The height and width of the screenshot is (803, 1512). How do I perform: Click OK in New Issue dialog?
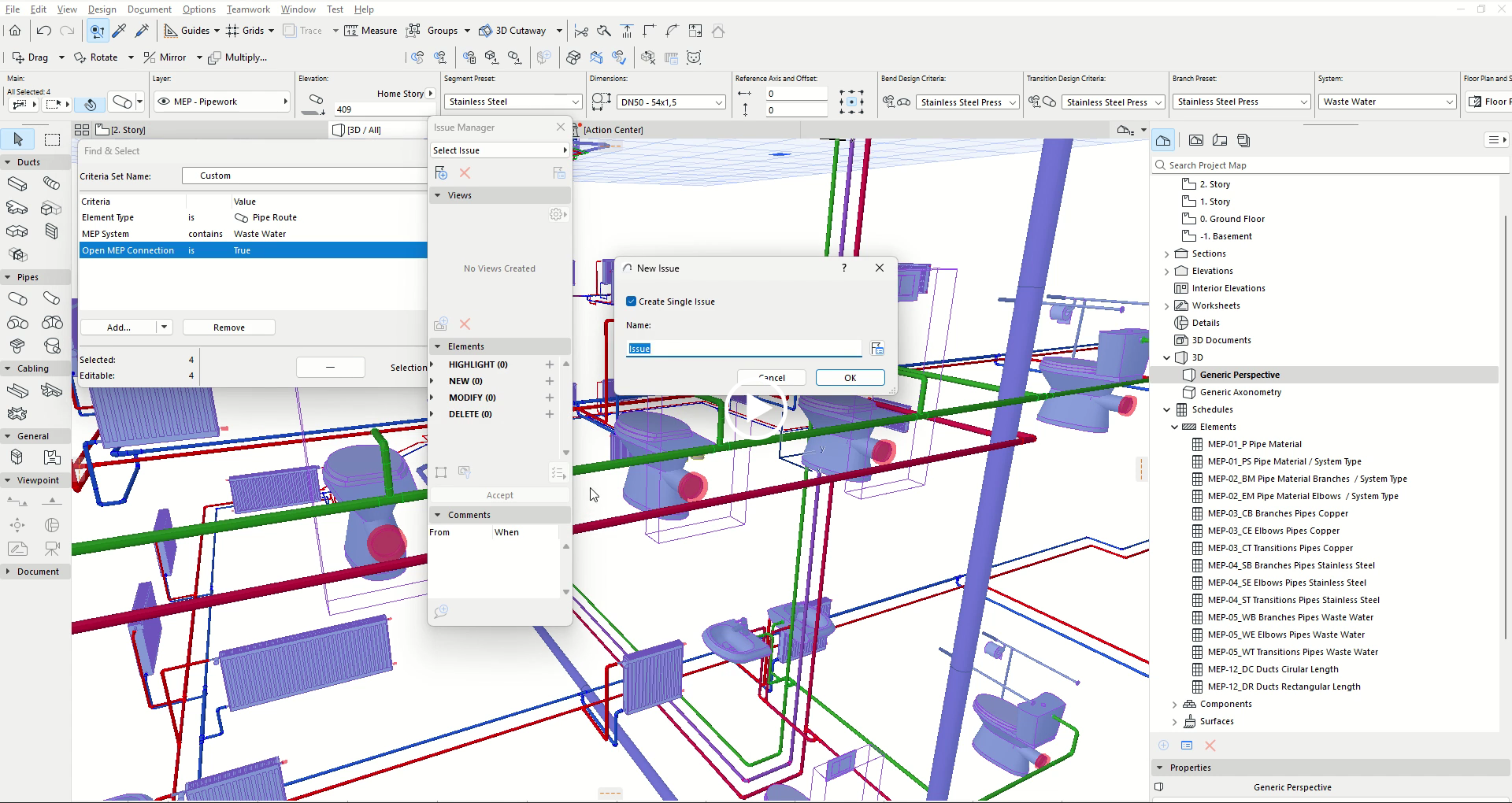[850, 378]
